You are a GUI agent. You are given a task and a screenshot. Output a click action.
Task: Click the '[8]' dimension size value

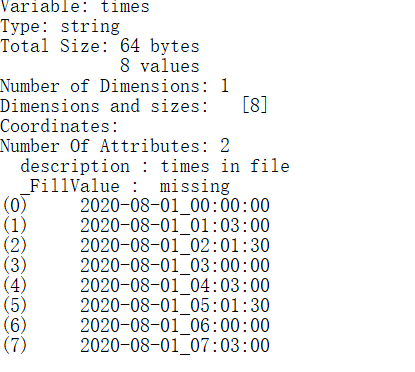click(x=255, y=105)
